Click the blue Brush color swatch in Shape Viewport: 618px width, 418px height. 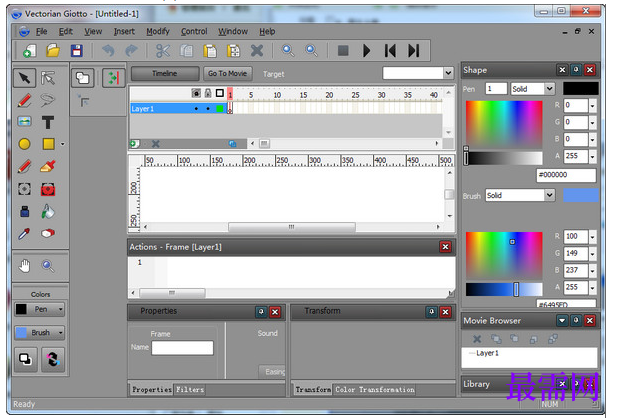pos(581,195)
